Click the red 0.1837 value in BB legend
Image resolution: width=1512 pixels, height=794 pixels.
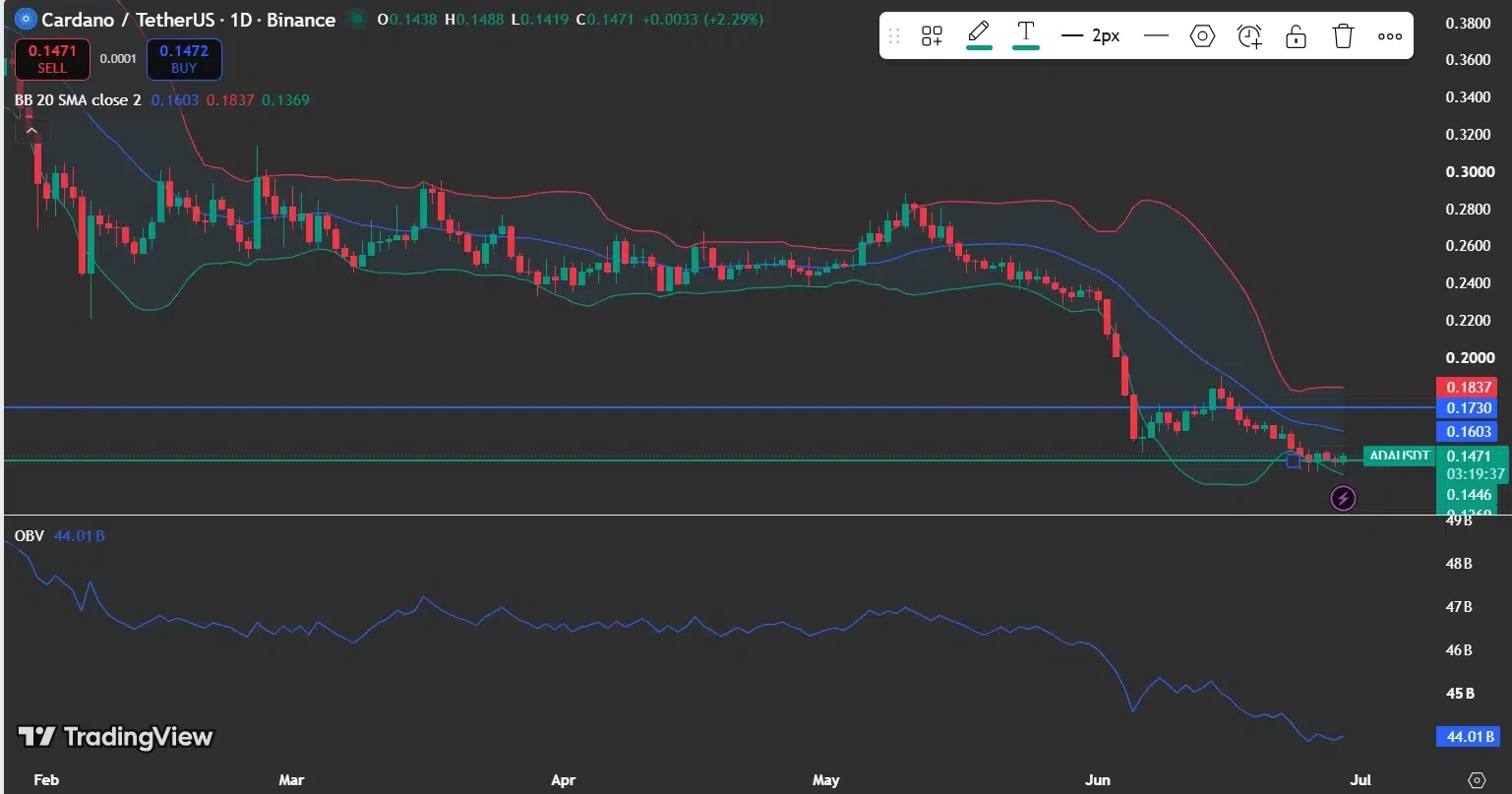coord(230,99)
